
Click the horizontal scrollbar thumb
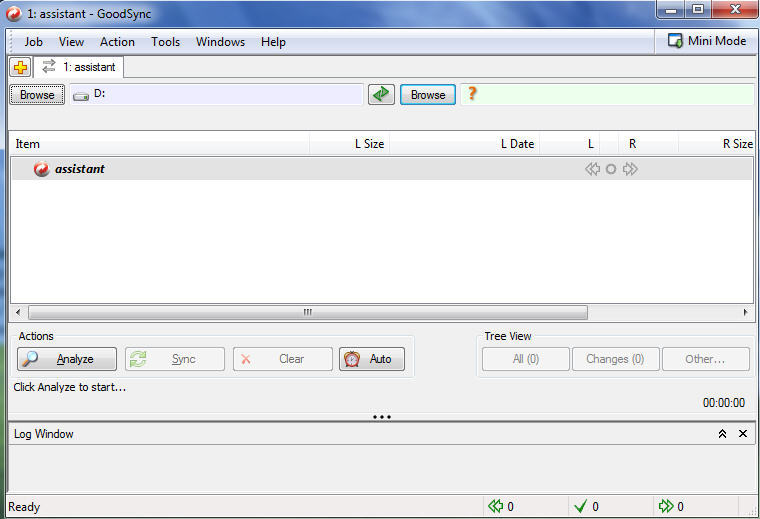tap(308, 313)
